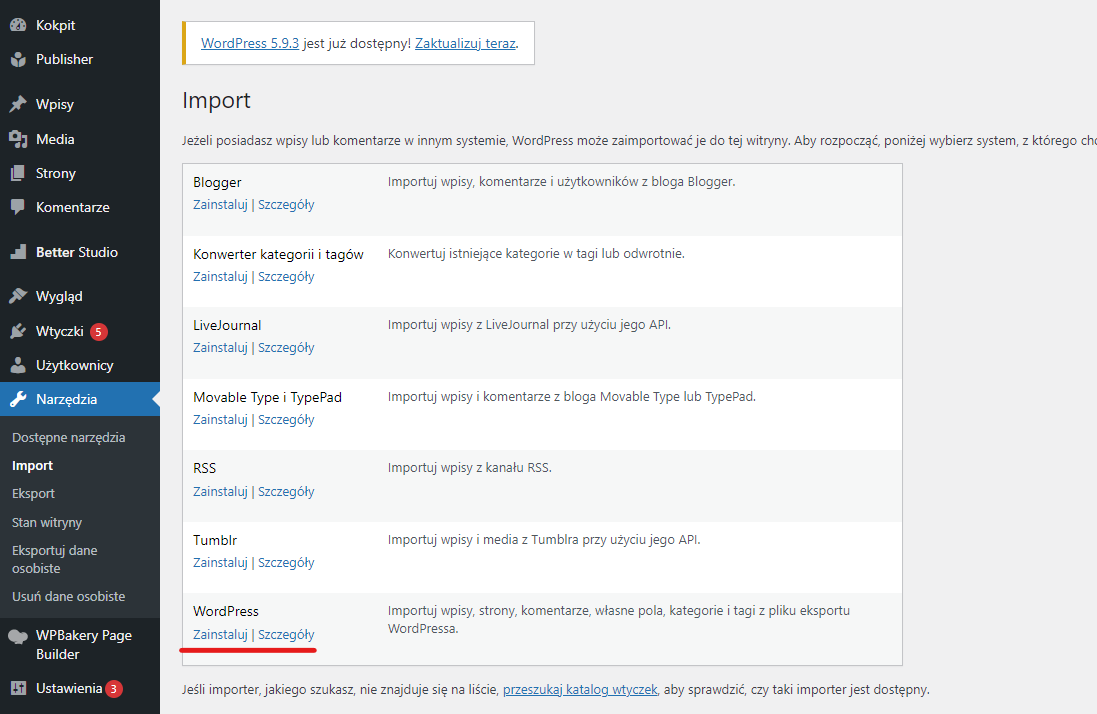This screenshot has width=1097, height=714.
Task: Open the Eksport submenu item
Action: point(33,493)
